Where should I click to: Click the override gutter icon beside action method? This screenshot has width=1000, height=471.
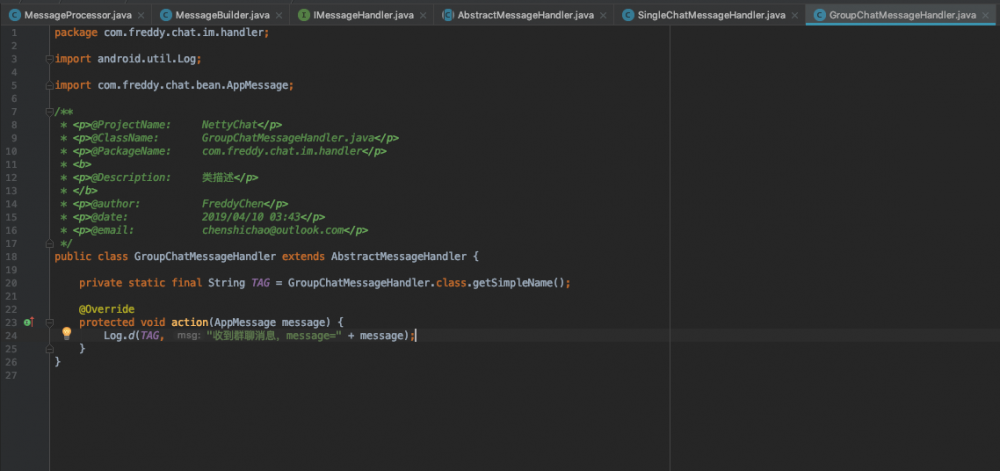coord(28,322)
